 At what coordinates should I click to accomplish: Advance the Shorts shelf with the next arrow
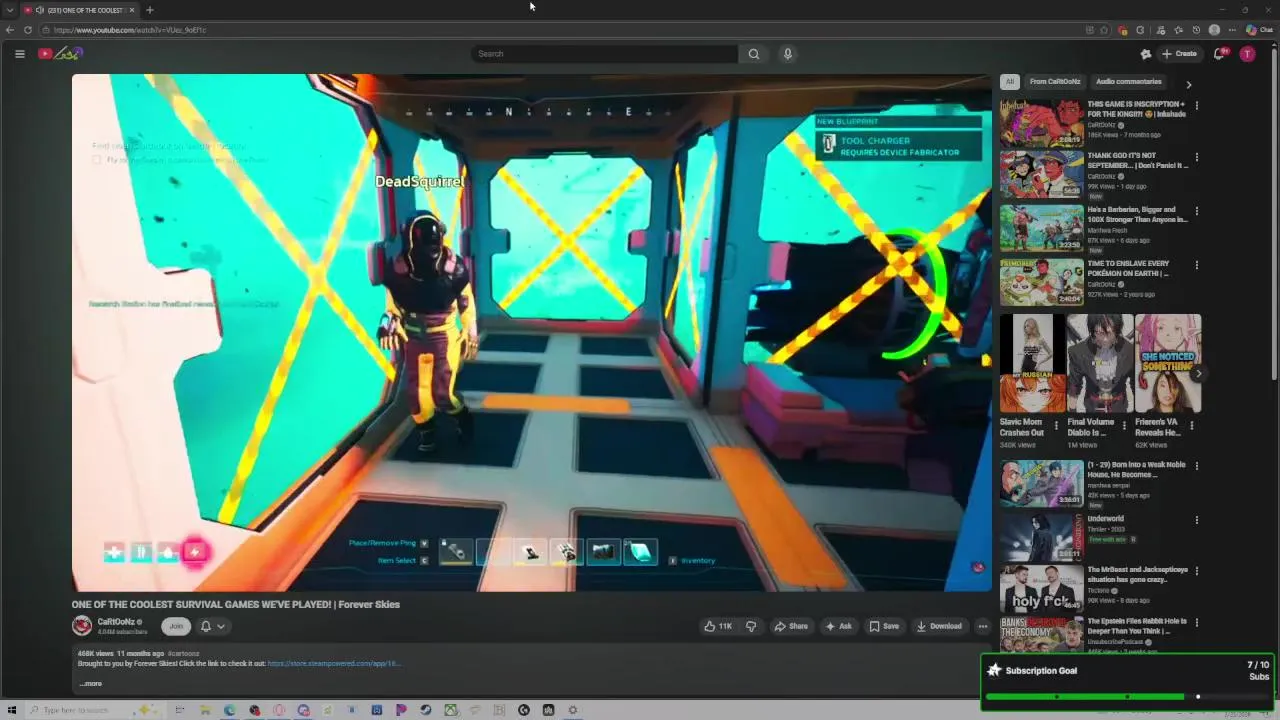1198,374
